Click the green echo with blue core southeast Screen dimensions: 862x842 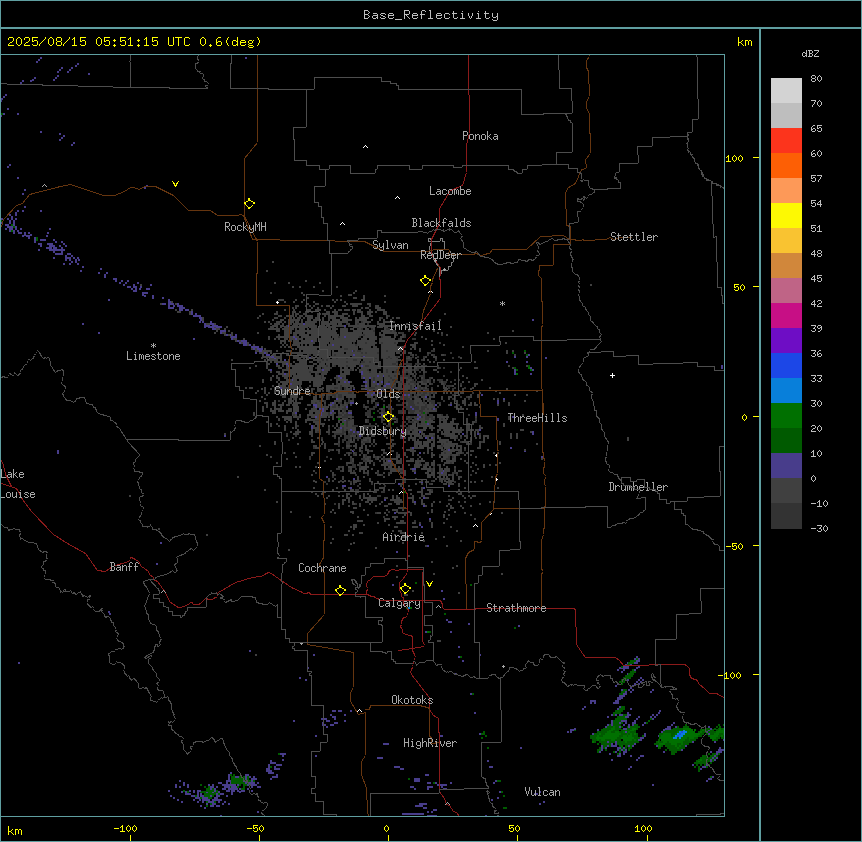677,738
